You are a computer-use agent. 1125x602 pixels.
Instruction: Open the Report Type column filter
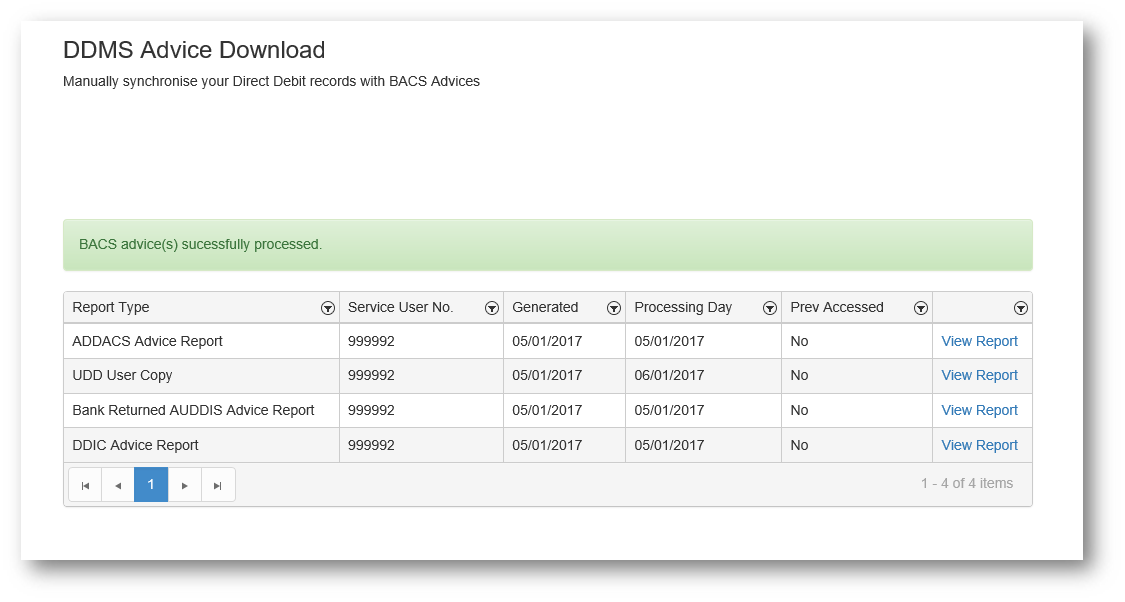[328, 308]
